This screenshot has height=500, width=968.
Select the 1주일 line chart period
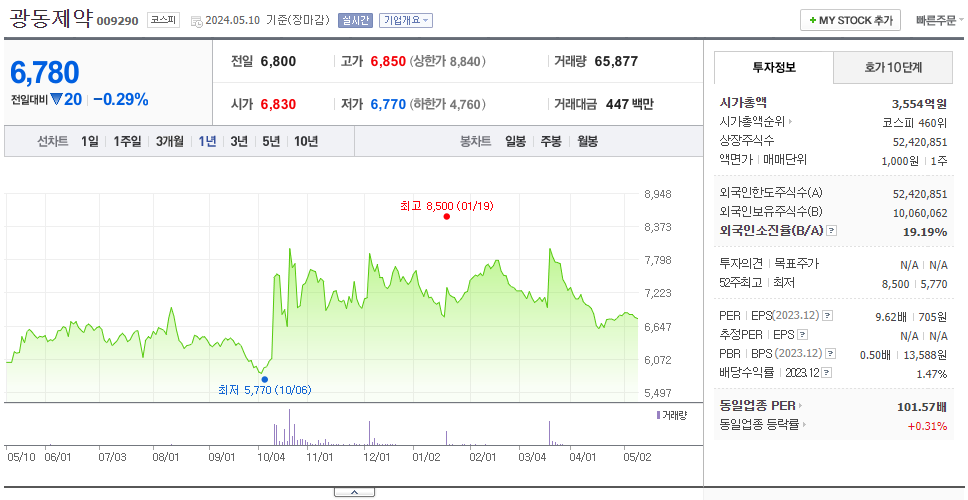[x=127, y=141]
